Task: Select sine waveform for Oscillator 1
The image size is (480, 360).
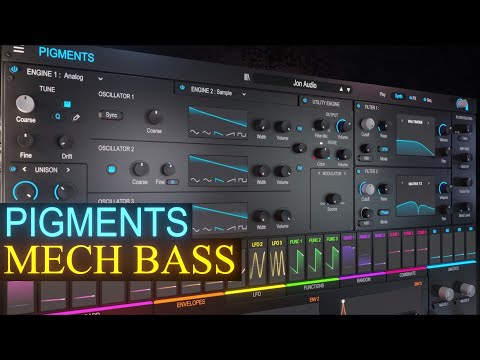Action: [x=194, y=133]
